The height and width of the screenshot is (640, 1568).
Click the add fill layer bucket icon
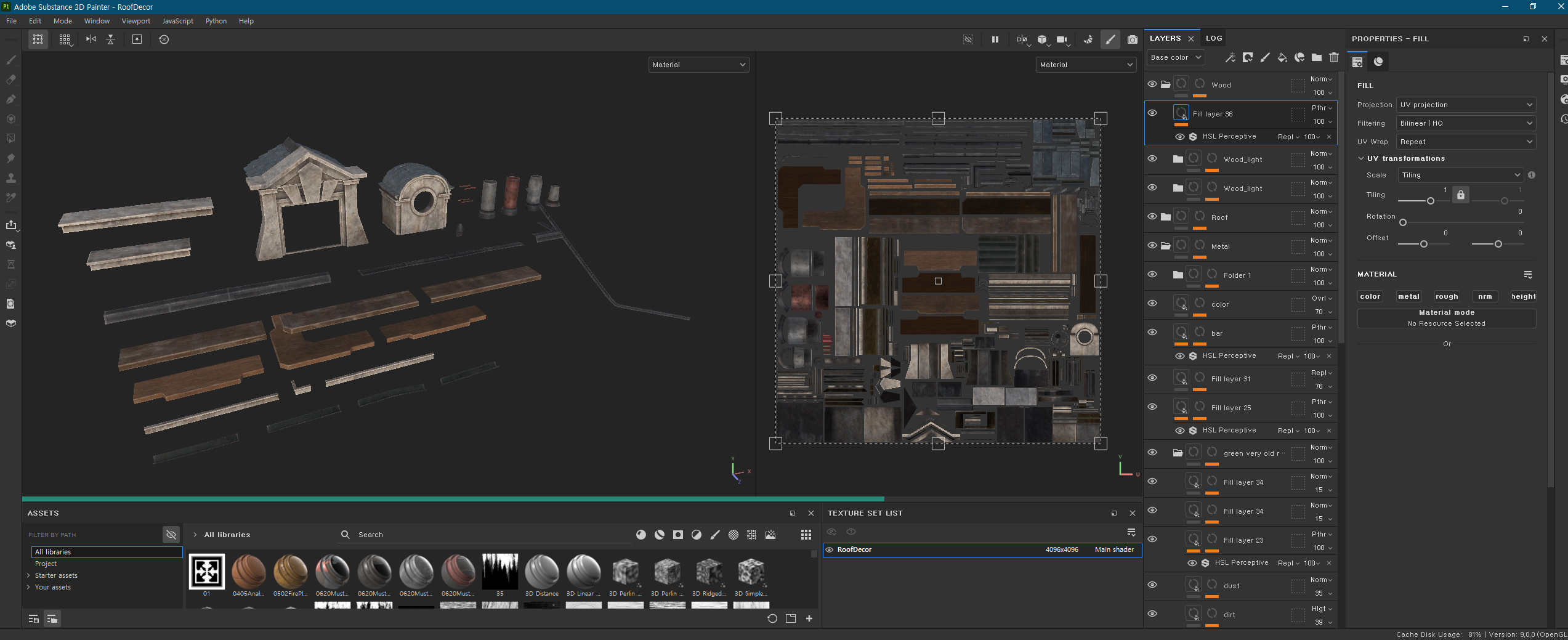tap(1282, 58)
